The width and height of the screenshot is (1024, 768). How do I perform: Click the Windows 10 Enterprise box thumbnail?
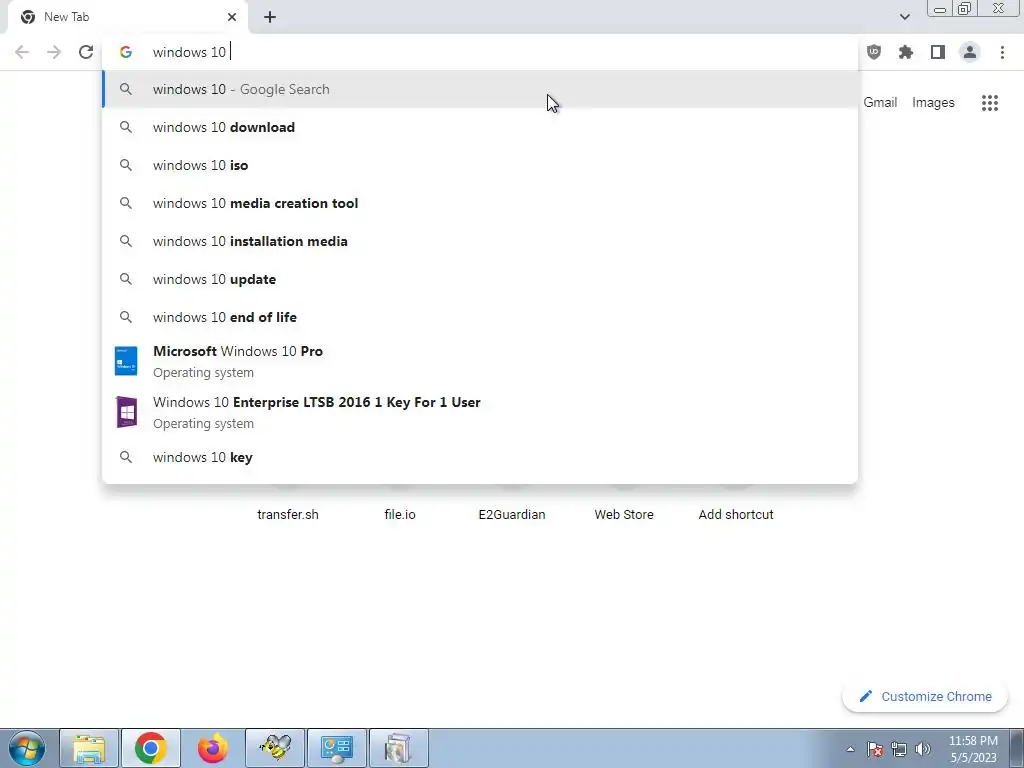(126, 412)
